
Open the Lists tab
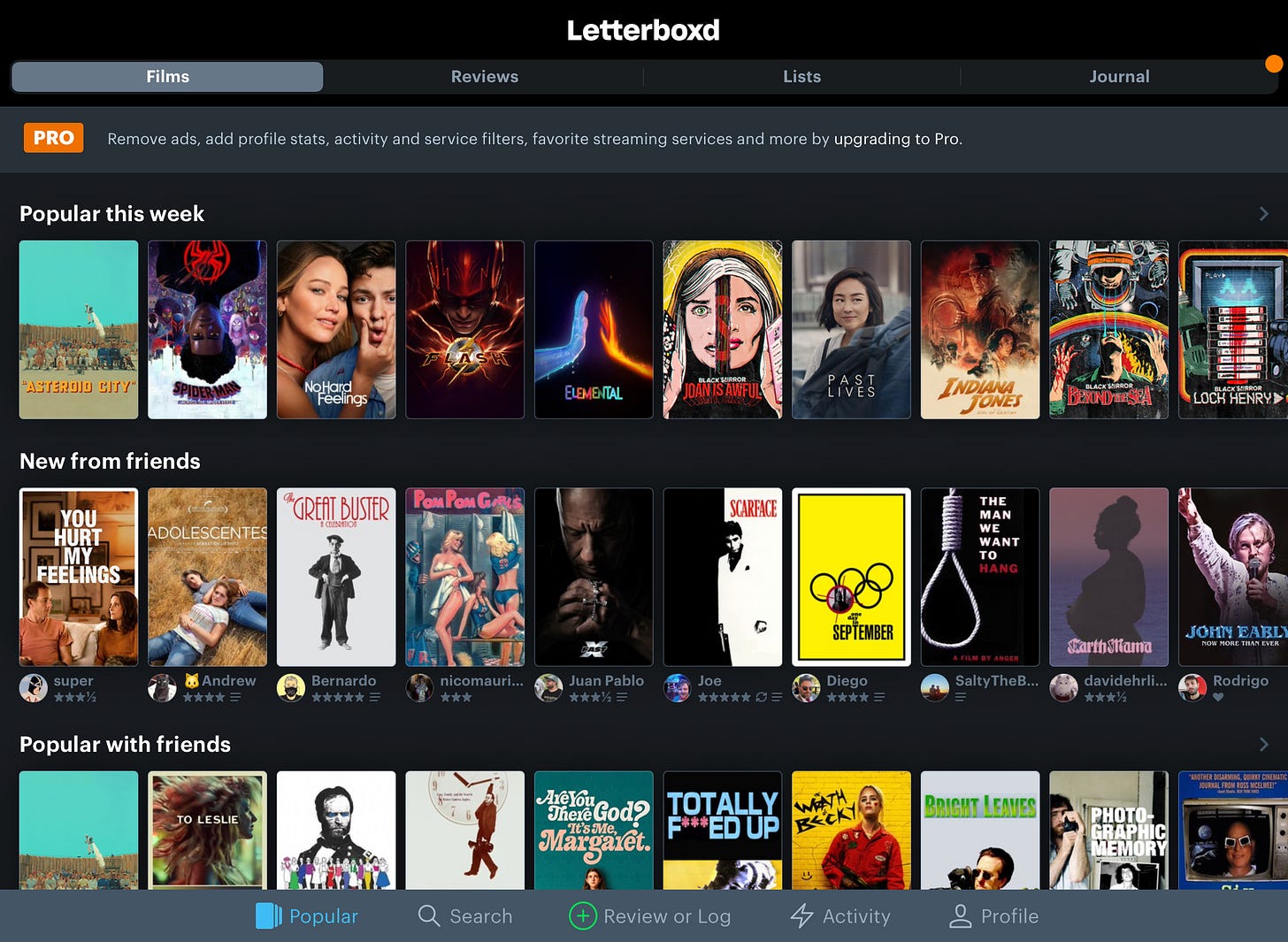click(x=801, y=77)
